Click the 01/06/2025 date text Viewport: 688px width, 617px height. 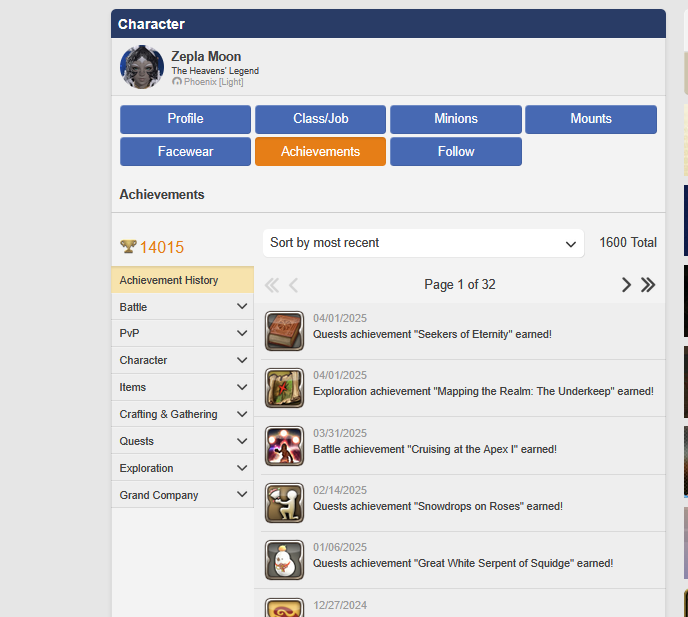(x=340, y=547)
